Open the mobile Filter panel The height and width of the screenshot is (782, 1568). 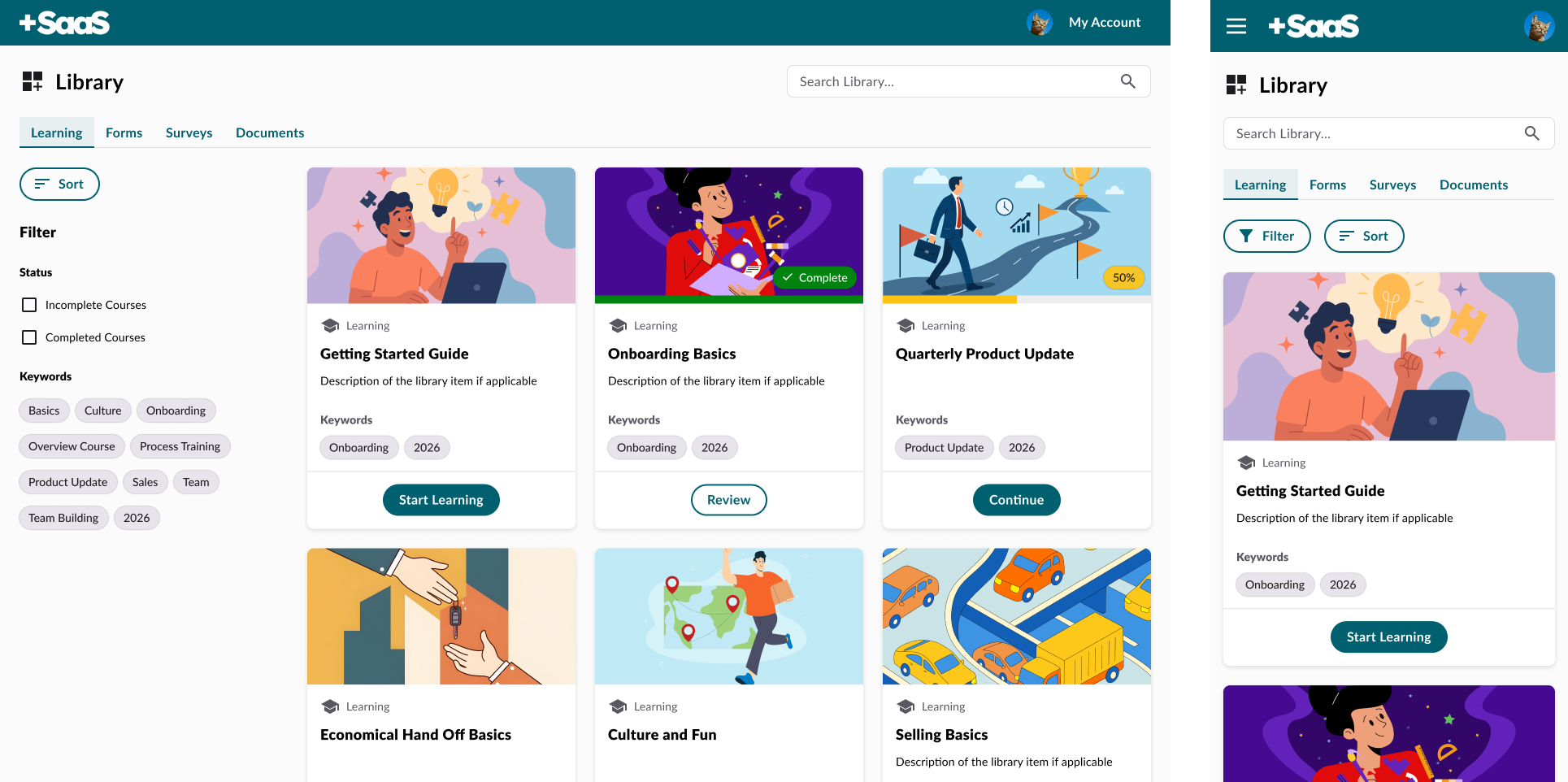[1267, 236]
